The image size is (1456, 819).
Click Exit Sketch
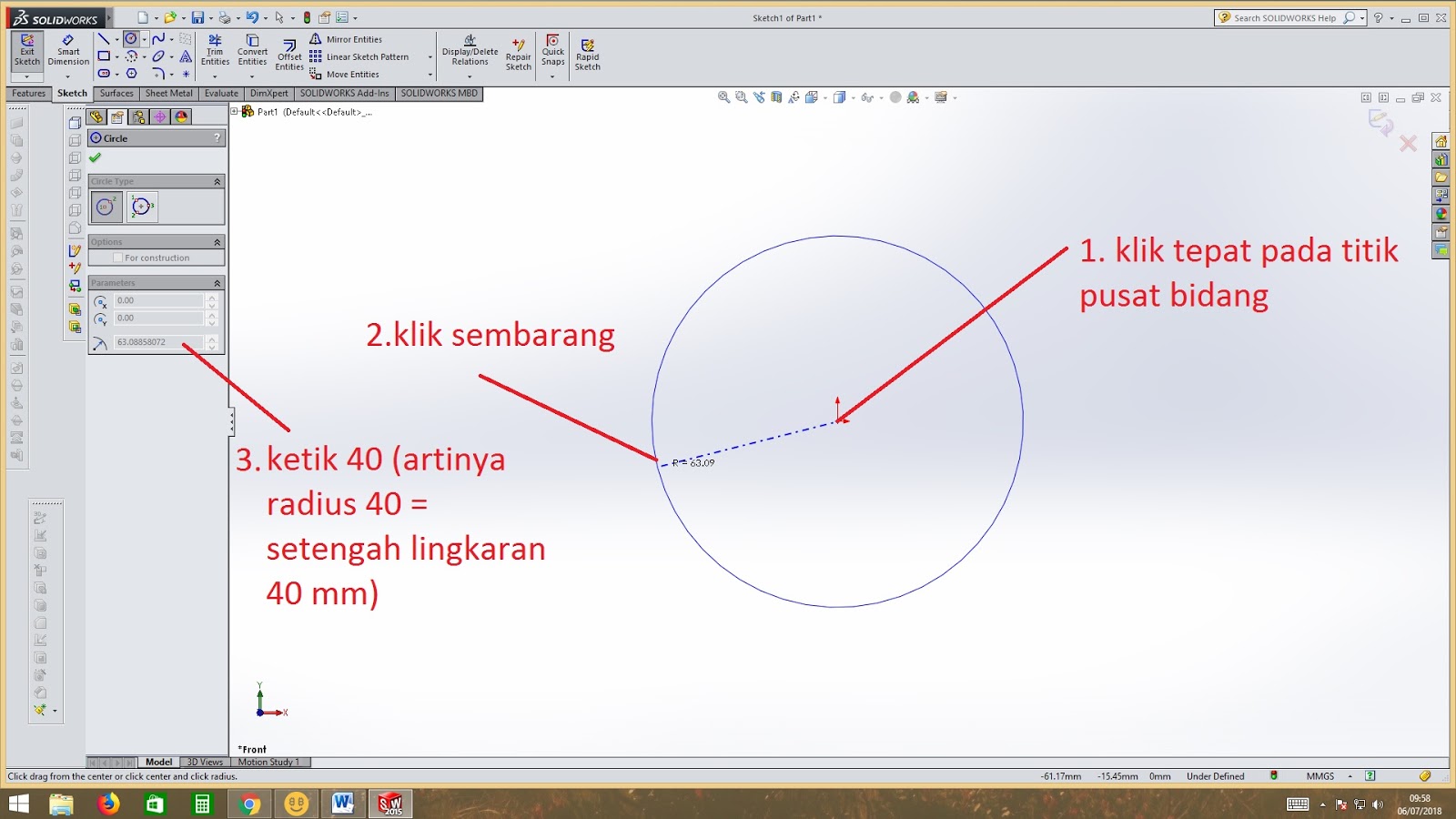point(26,50)
